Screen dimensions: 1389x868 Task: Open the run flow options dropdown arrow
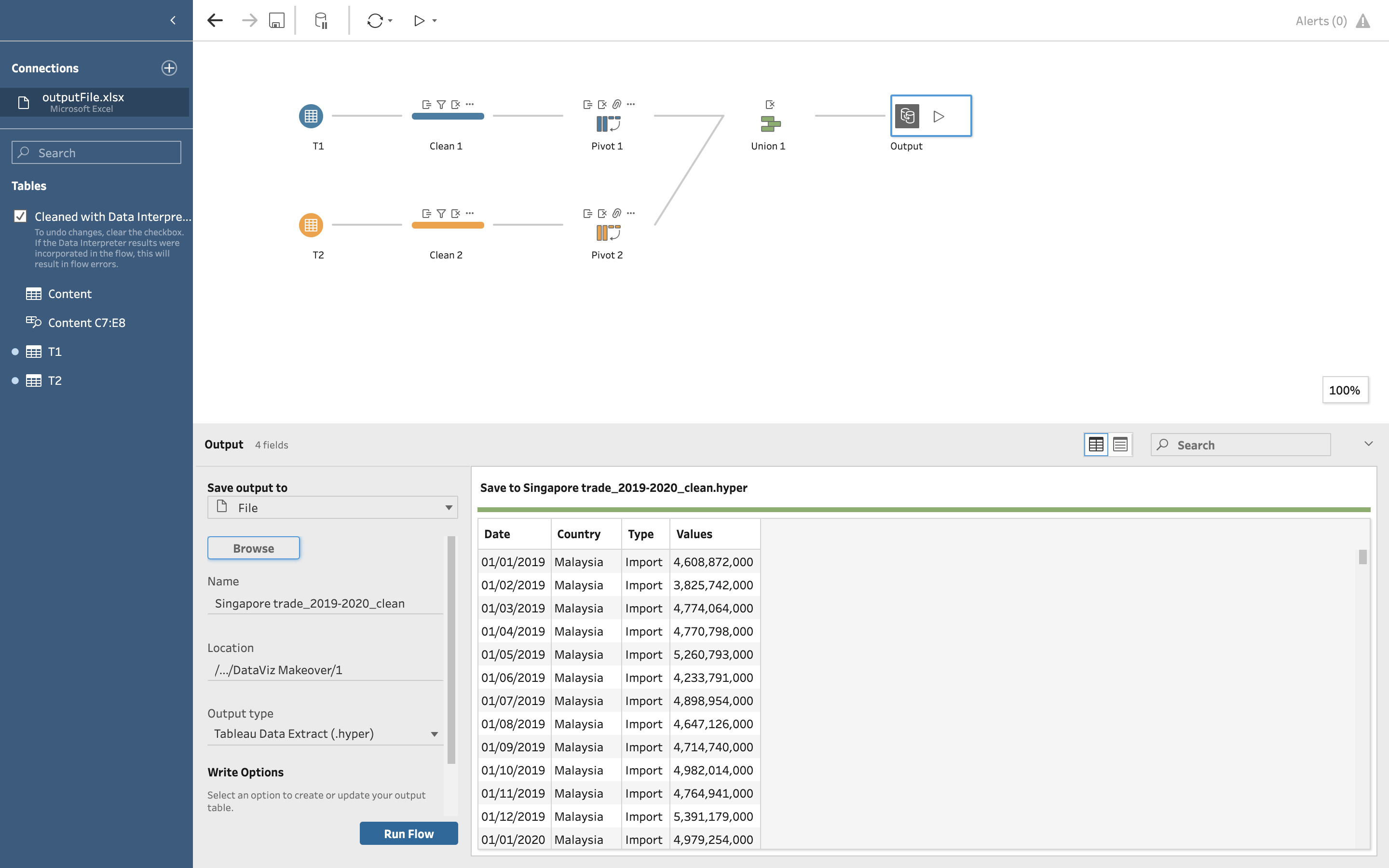(x=435, y=21)
